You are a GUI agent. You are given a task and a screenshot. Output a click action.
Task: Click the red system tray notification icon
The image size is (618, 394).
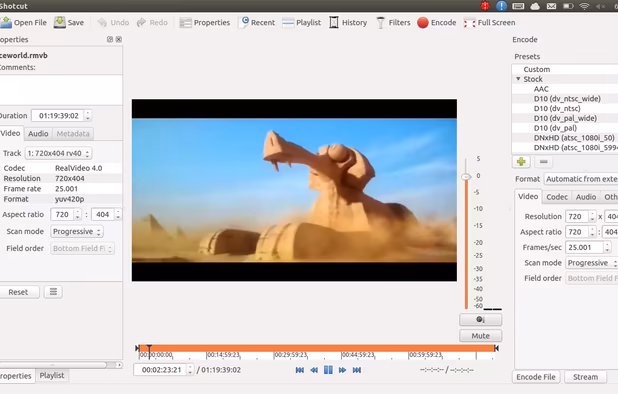[x=485, y=6]
